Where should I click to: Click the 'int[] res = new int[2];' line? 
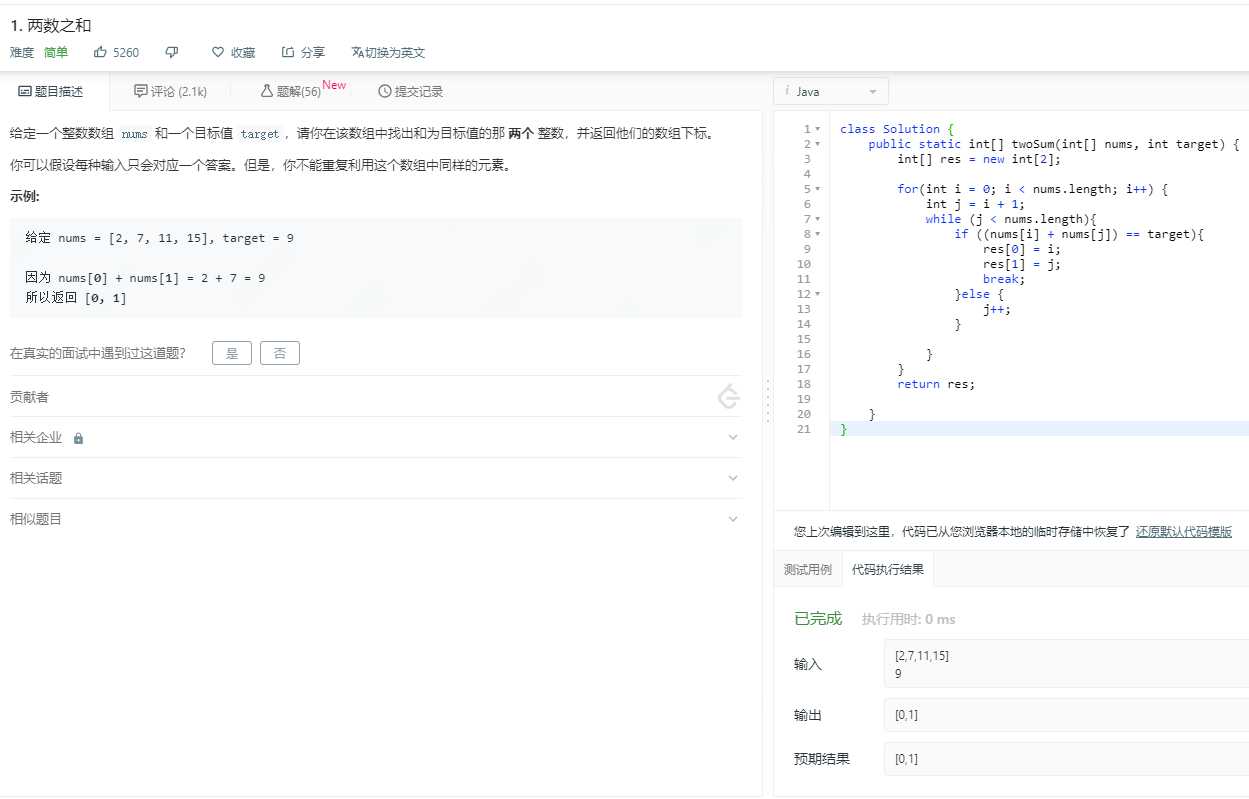(x=978, y=159)
